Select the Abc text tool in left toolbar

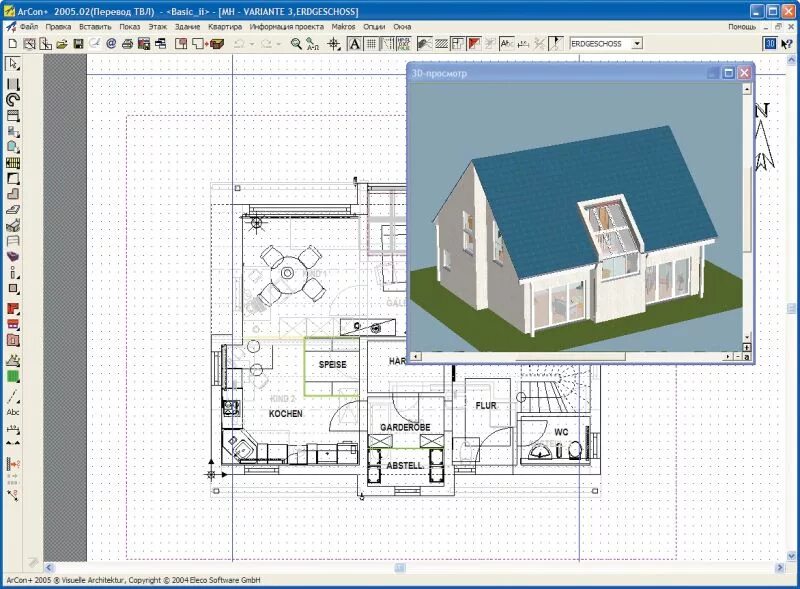[x=13, y=412]
